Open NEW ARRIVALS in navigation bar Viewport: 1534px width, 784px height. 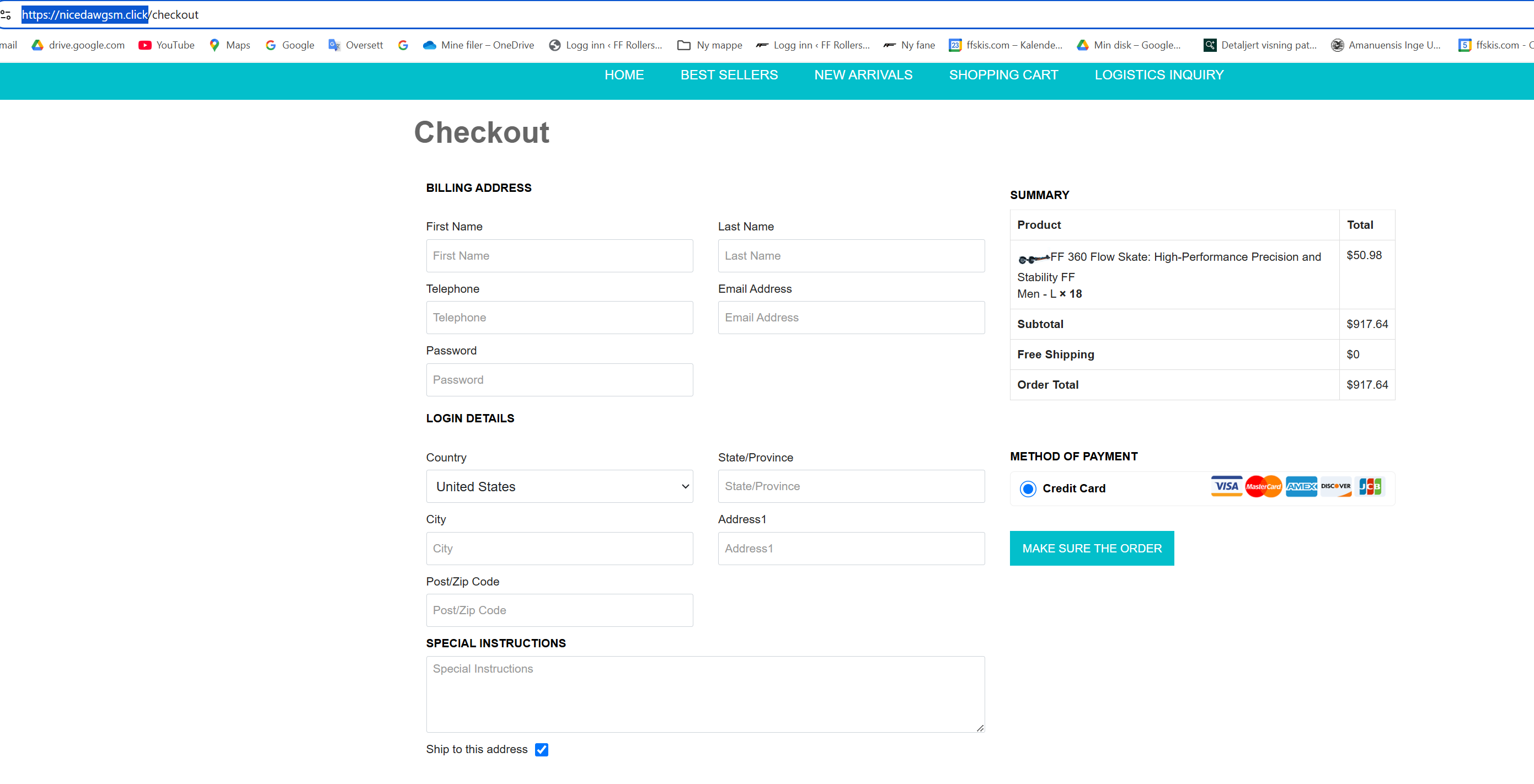coord(863,75)
